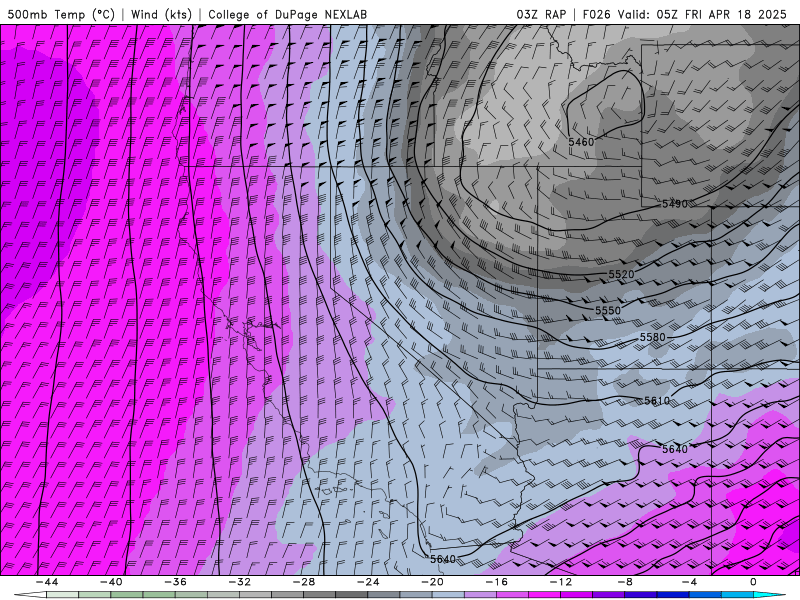Click the 5460 height contour label
Image resolution: width=800 pixels, height=600 pixels.
click(x=581, y=142)
